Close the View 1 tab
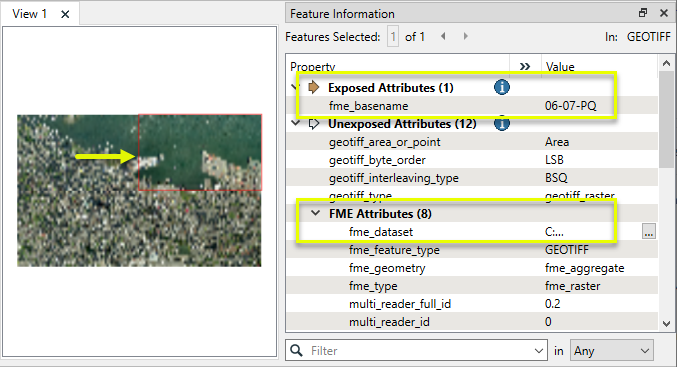 pos(65,14)
